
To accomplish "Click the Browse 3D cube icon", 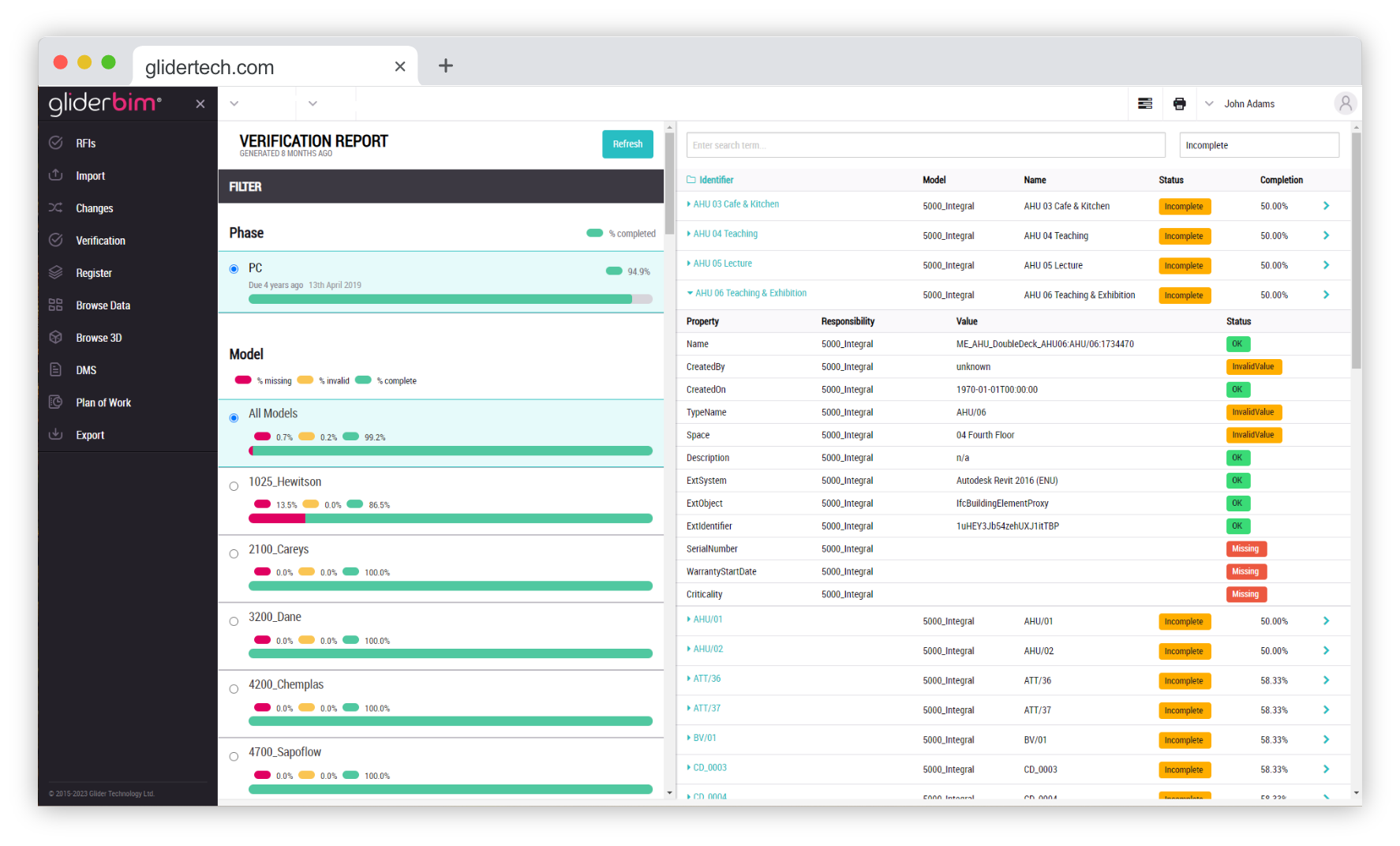I will (56, 338).
